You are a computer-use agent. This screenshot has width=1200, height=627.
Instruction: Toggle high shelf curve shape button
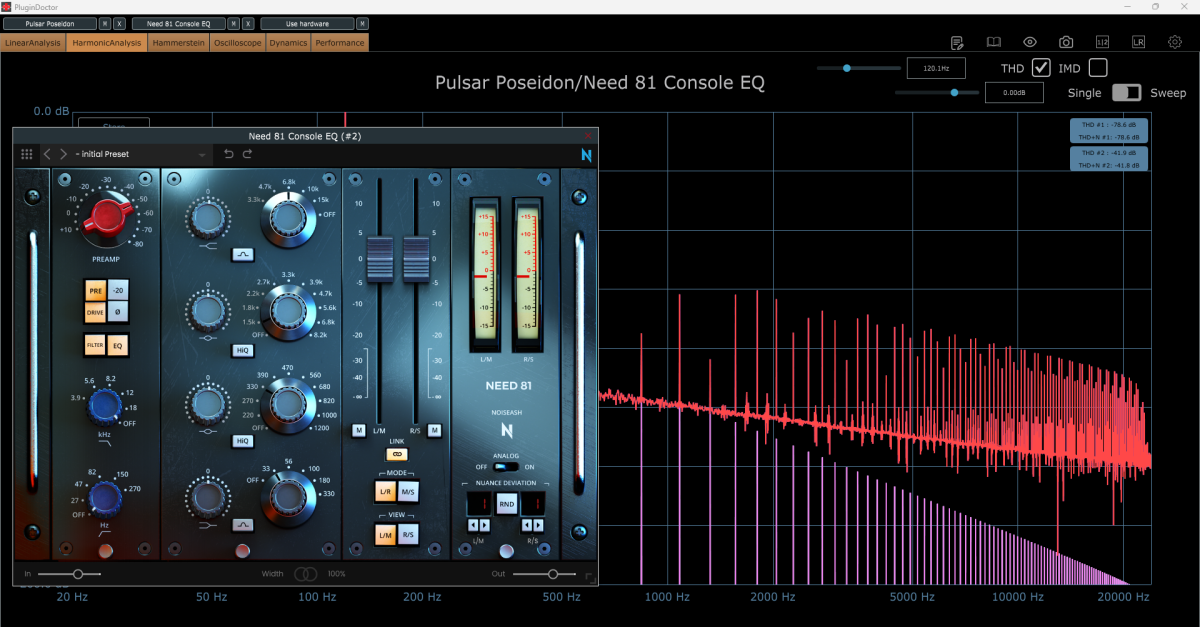pos(243,255)
